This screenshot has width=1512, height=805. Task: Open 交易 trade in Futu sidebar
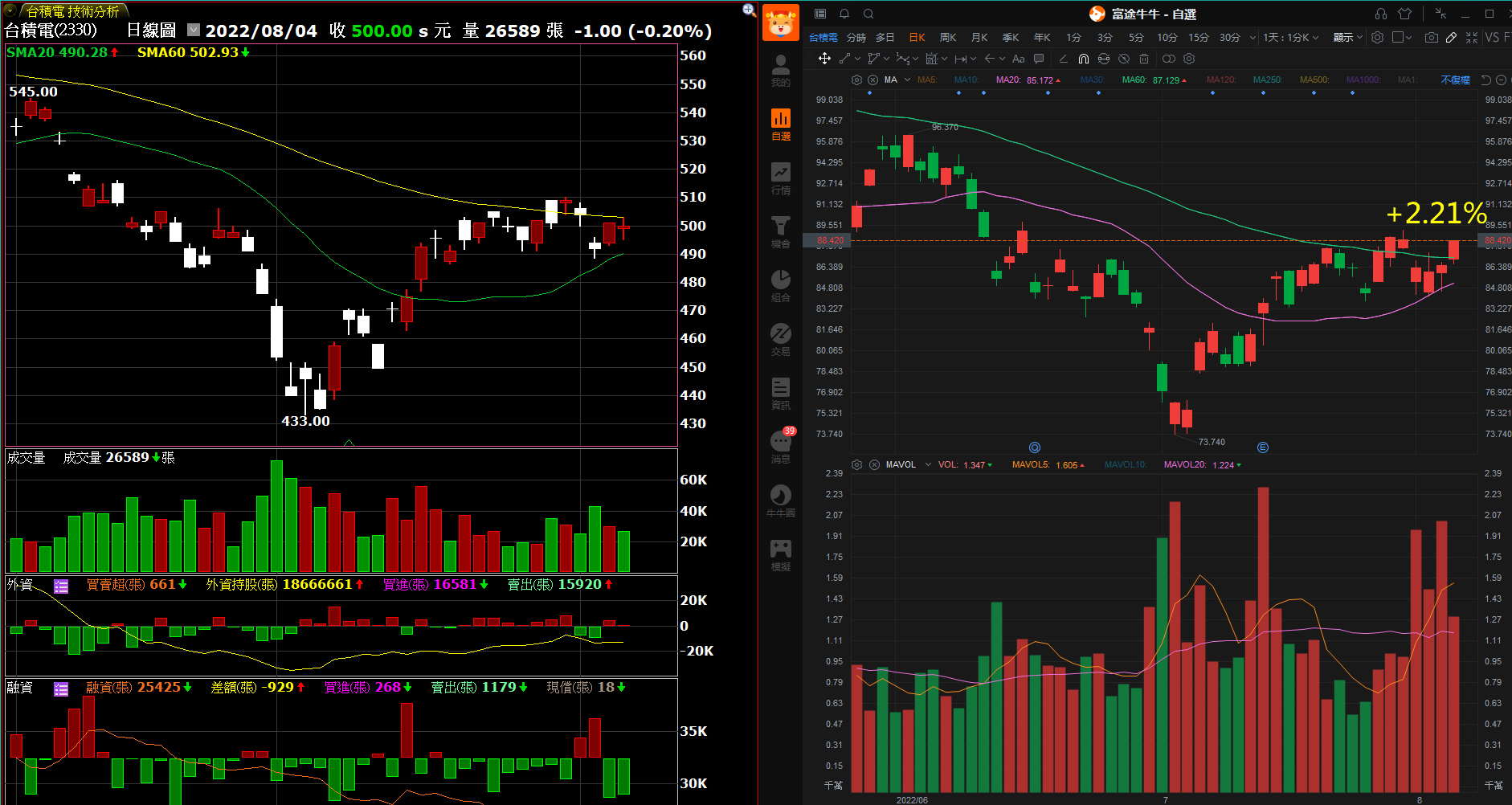point(781,340)
